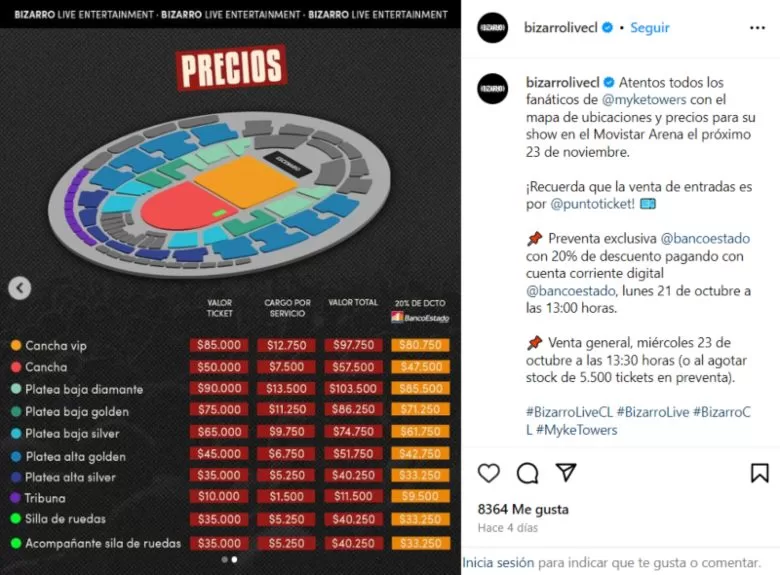Follow the account with Seguir
780x575 pixels.
point(650,28)
